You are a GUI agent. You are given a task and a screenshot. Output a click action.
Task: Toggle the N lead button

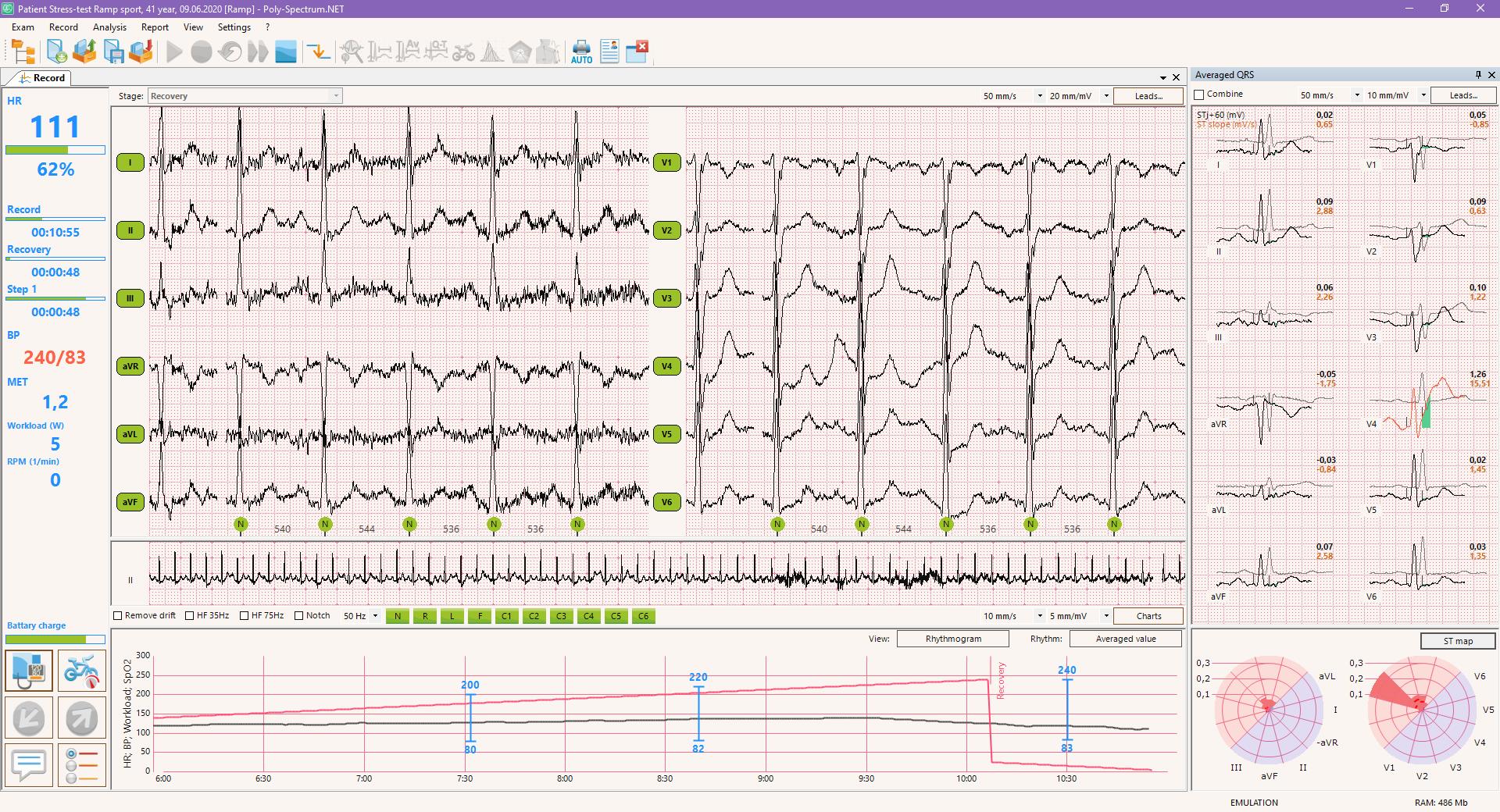point(398,616)
